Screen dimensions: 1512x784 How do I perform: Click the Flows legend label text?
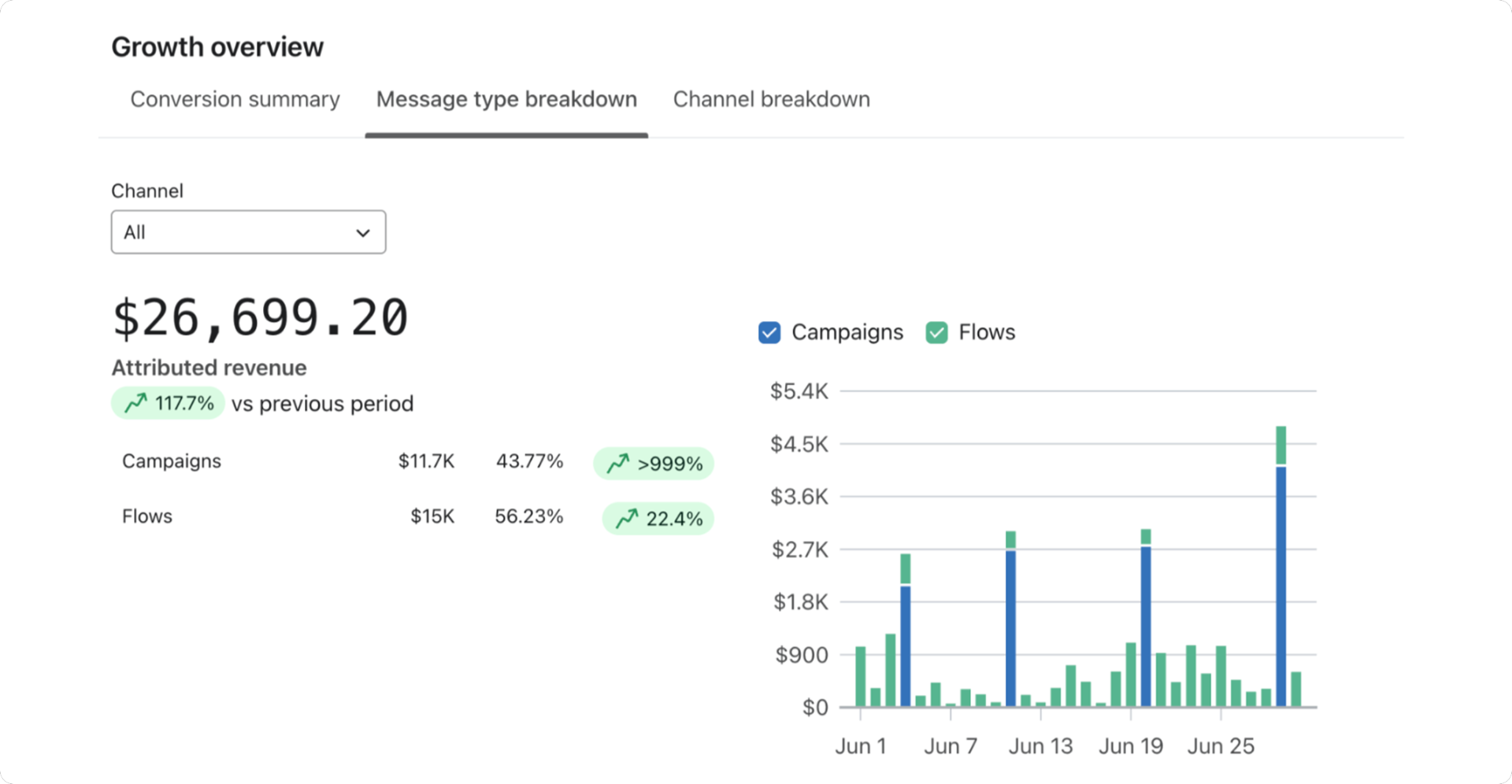[x=987, y=332]
